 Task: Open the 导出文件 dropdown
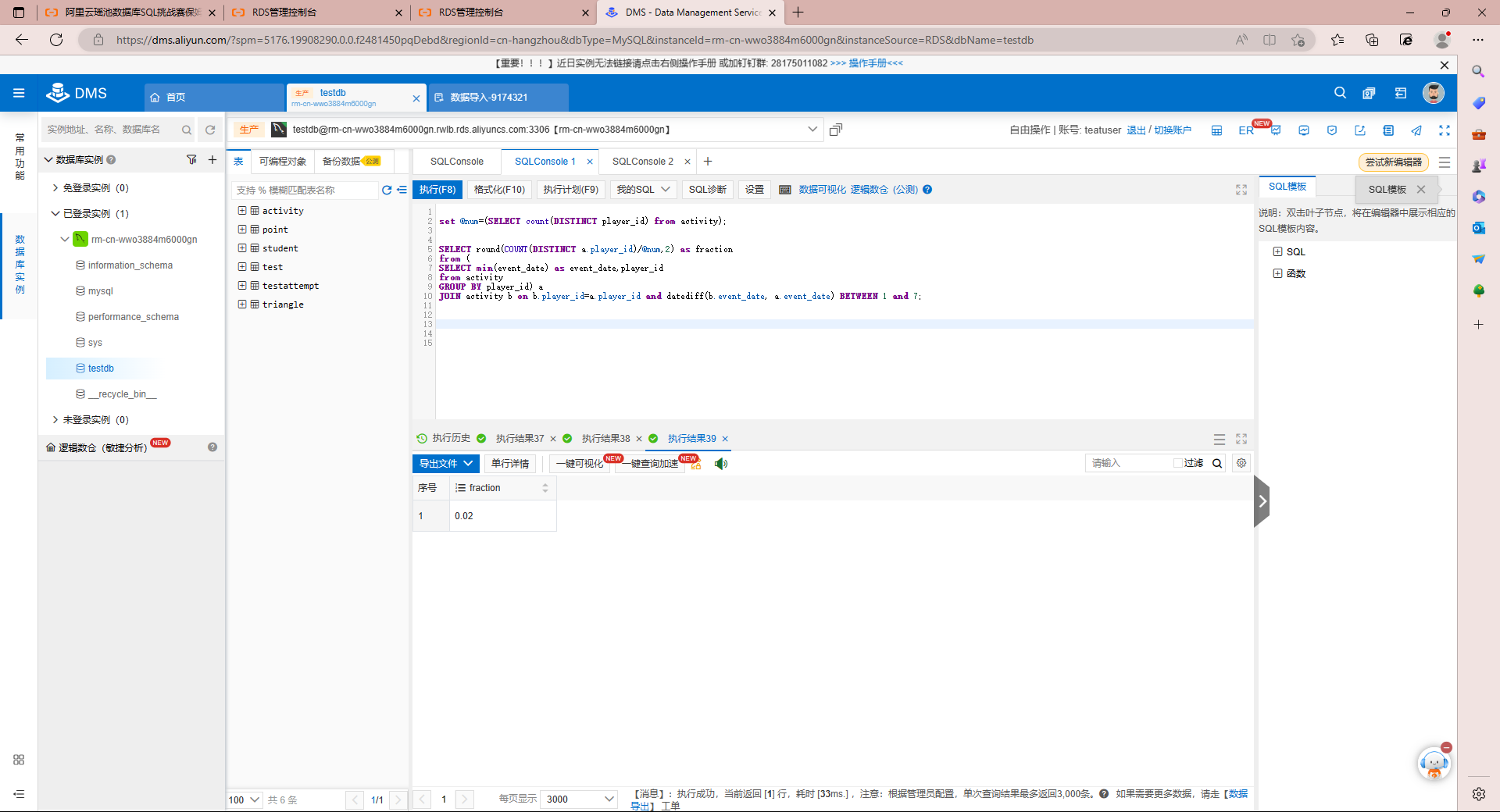point(445,464)
